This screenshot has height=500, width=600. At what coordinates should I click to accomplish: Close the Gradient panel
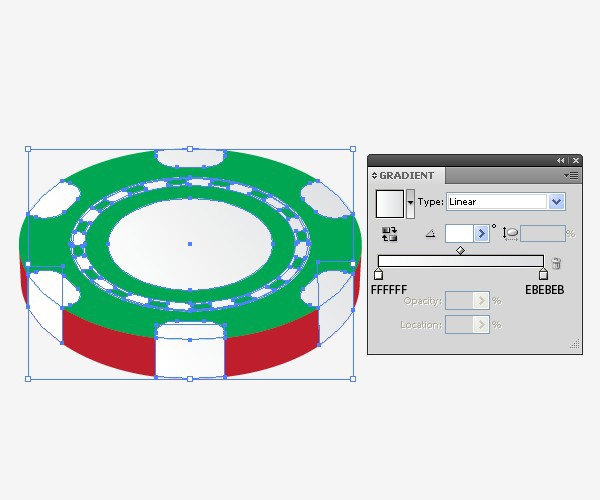pyautogui.click(x=574, y=160)
